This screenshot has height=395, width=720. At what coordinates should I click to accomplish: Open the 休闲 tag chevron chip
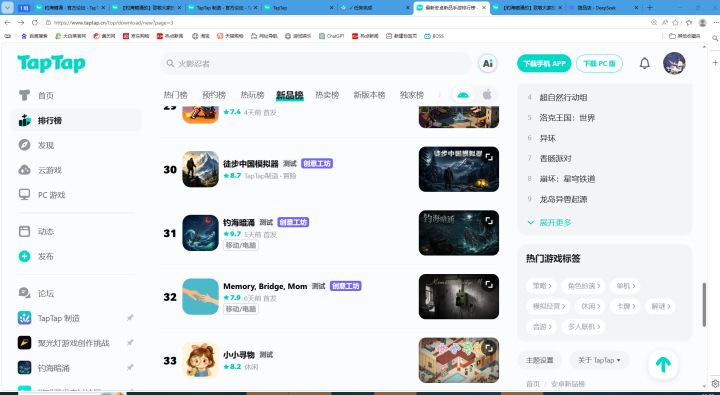point(591,306)
